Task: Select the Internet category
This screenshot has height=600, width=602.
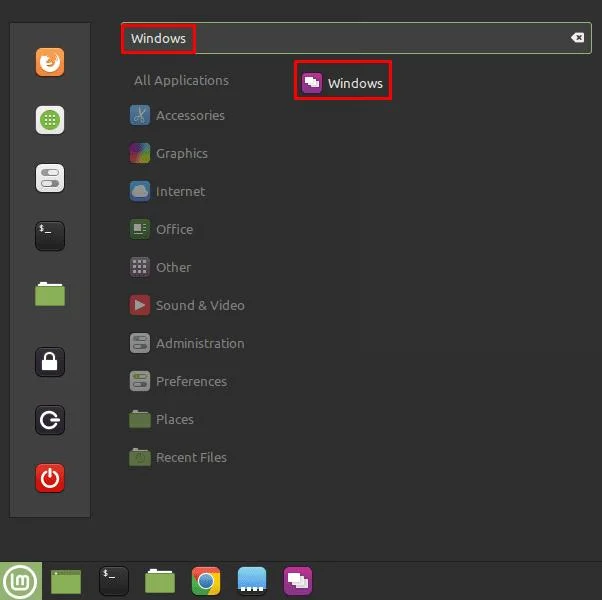Action: tap(167, 191)
